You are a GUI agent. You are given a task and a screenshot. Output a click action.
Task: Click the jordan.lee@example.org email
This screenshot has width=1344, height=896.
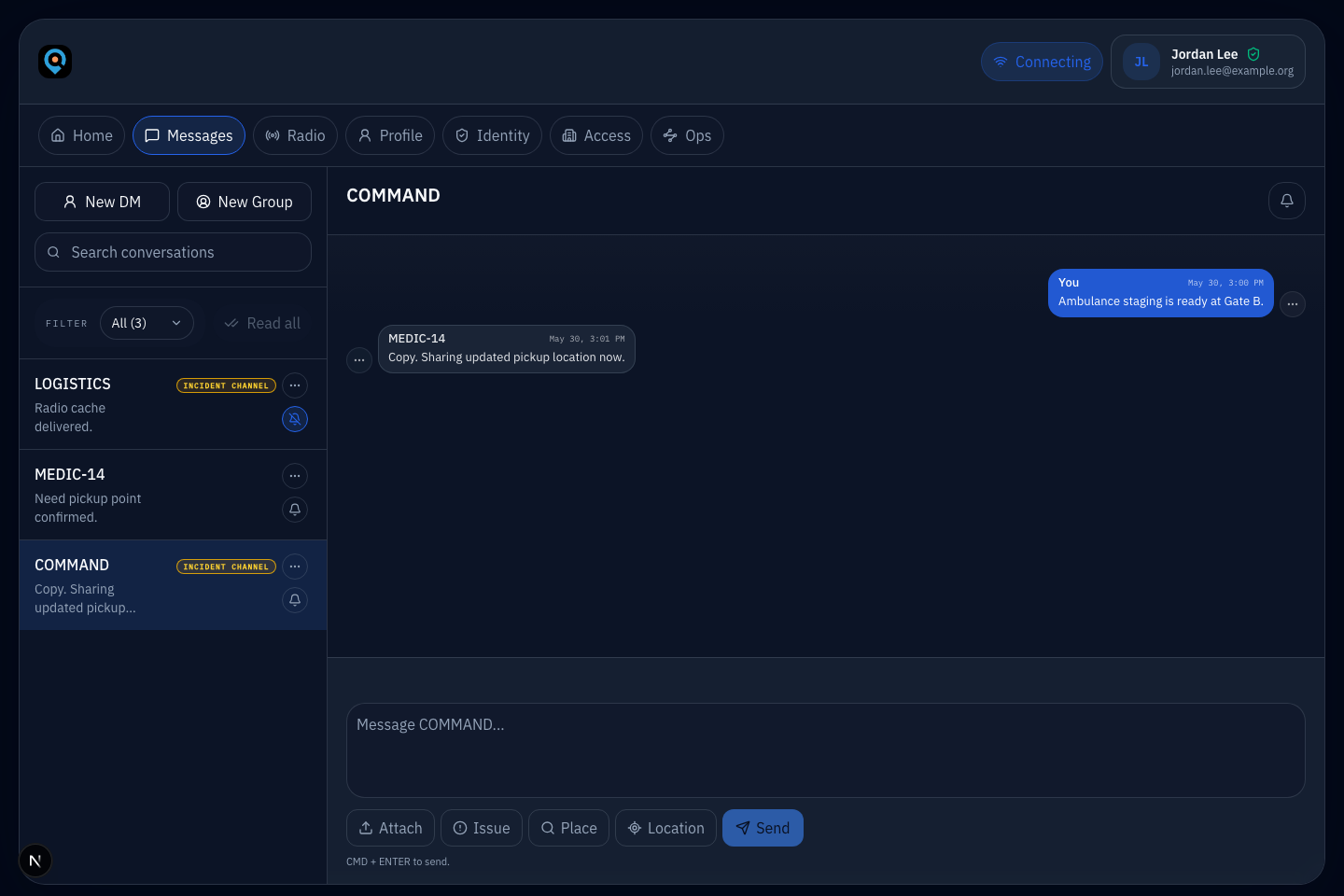click(1232, 71)
